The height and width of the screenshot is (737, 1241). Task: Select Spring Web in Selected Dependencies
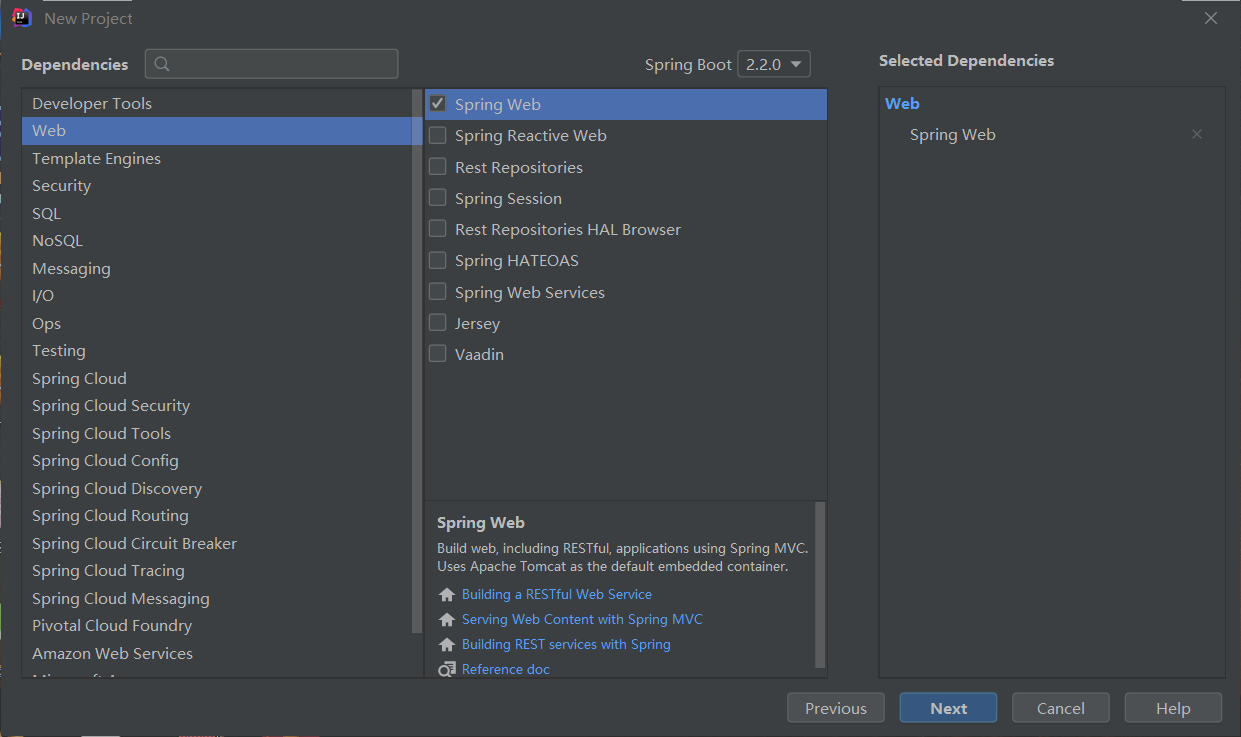[953, 135]
